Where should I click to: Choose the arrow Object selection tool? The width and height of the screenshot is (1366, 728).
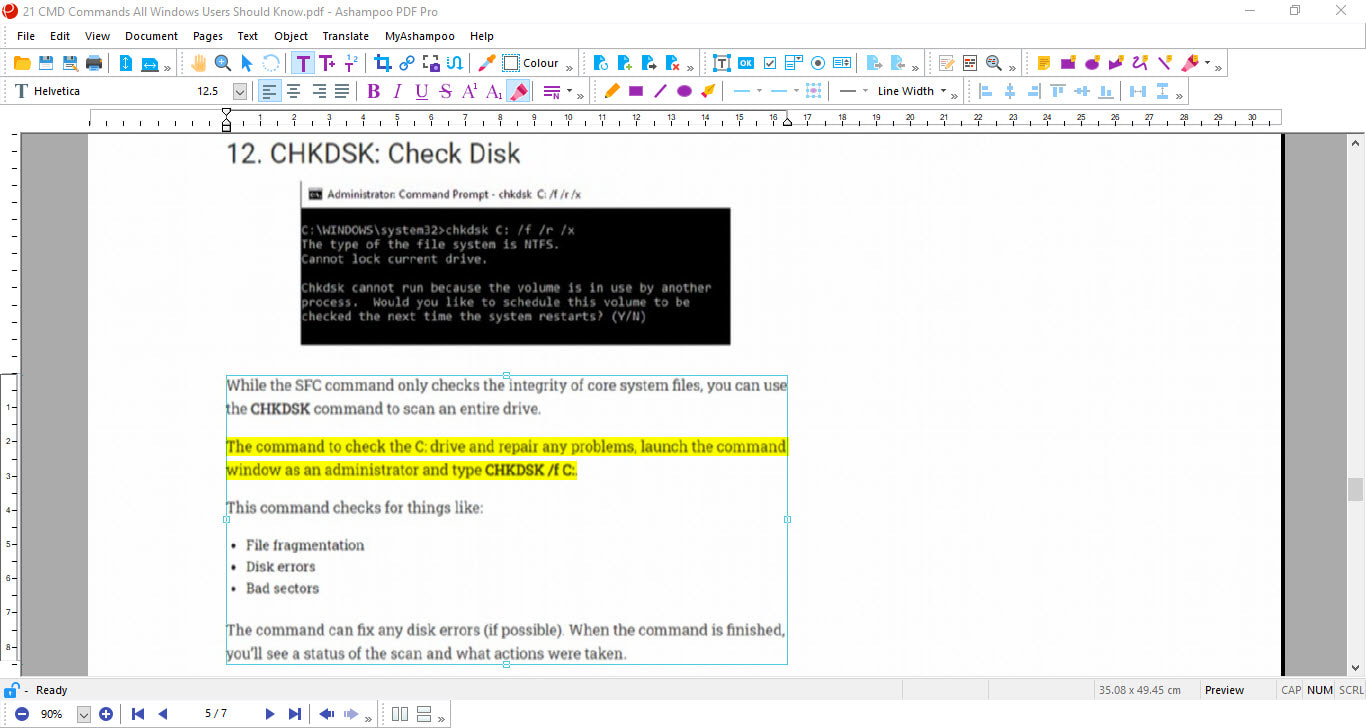[247, 63]
